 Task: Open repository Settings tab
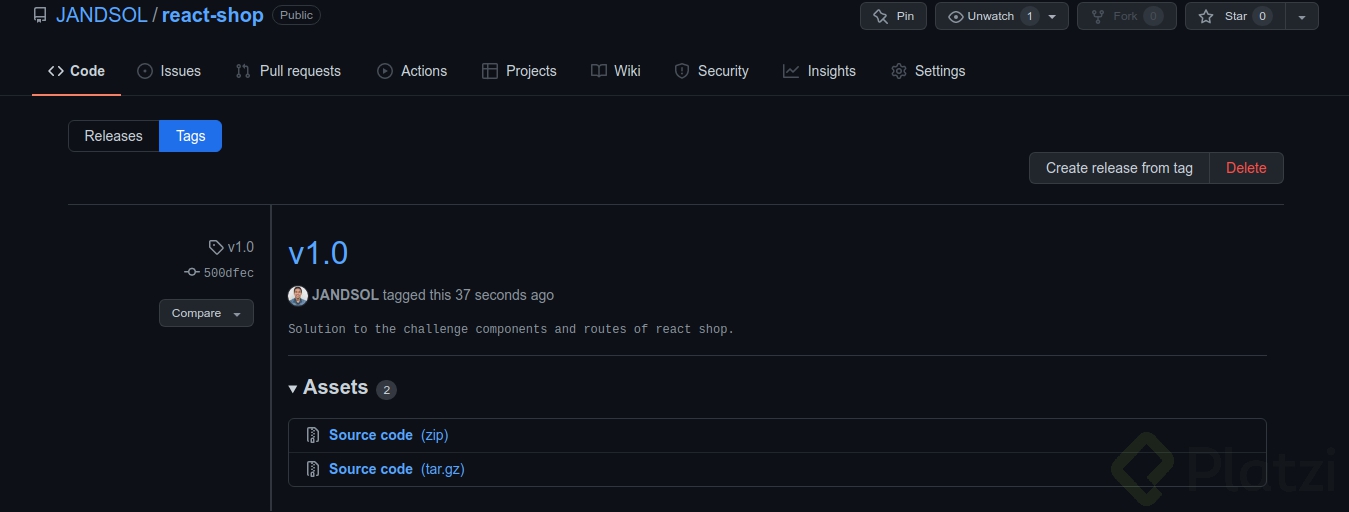pos(928,71)
